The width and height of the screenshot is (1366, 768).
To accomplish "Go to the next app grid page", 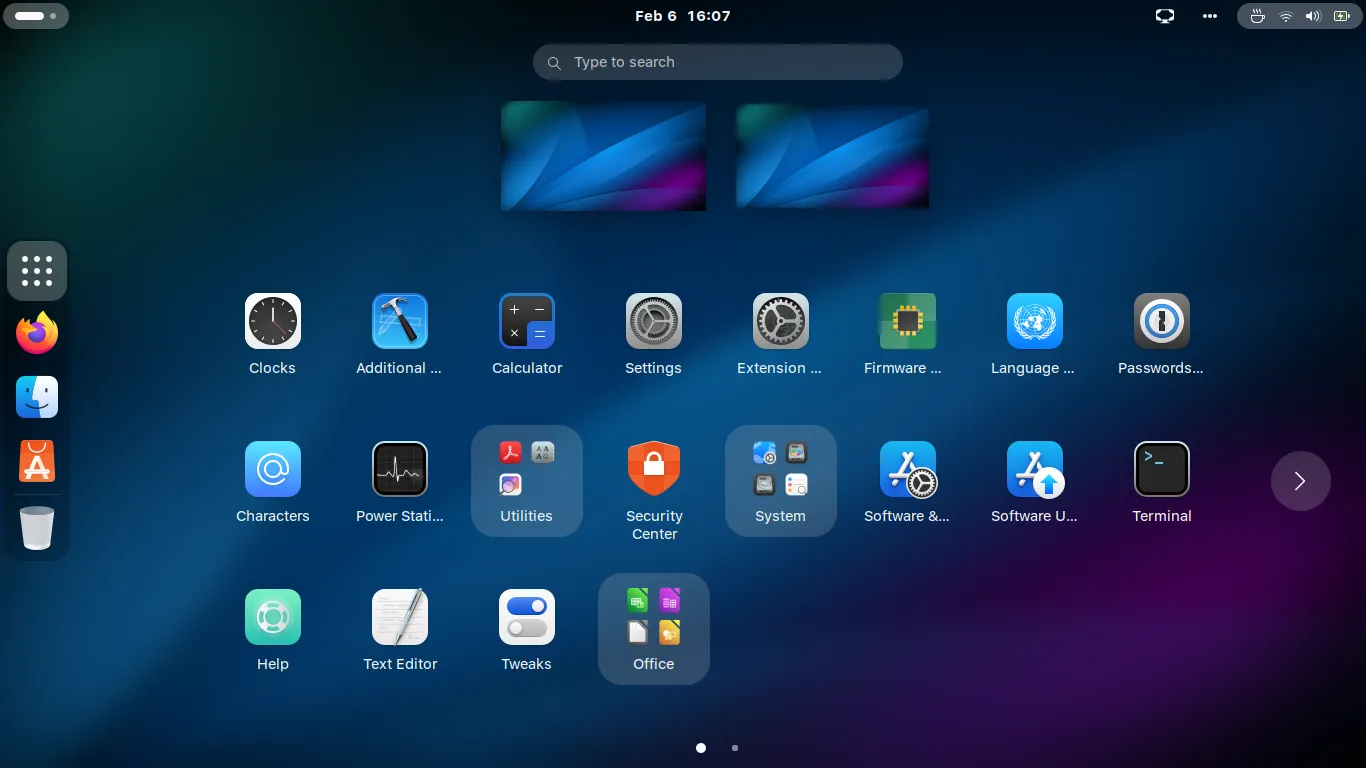I will [x=1300, y=481].
